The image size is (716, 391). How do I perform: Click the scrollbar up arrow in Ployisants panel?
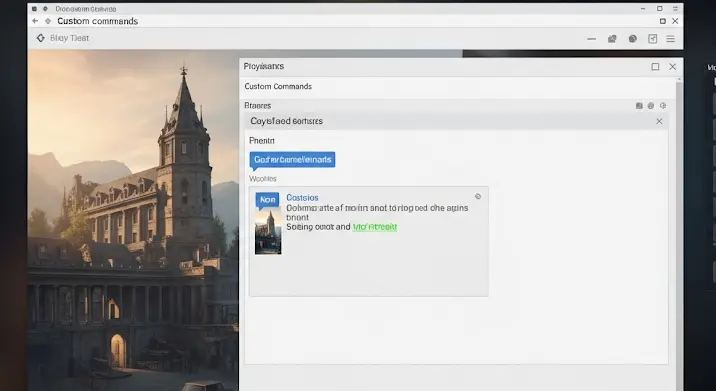pyautogui.click(x=679, y=79)
